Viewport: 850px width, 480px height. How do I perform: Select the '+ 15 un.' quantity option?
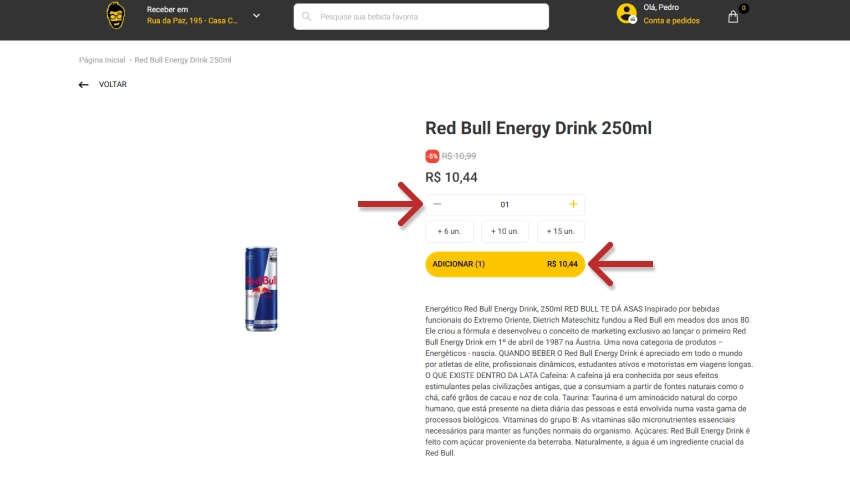coord(561,232)
